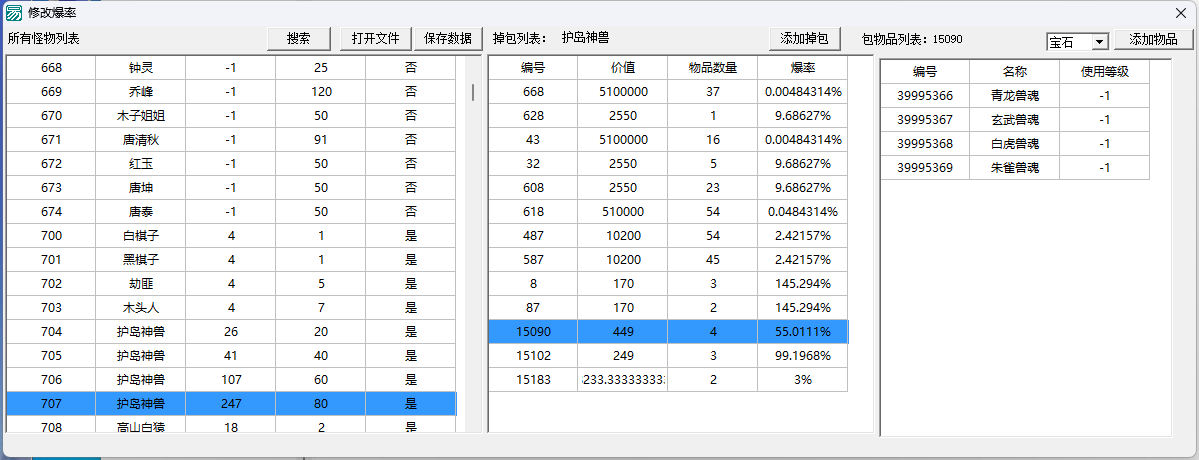Click the 价值 column header
This screenshot has height=460, width=1199.
click(622, 68)
